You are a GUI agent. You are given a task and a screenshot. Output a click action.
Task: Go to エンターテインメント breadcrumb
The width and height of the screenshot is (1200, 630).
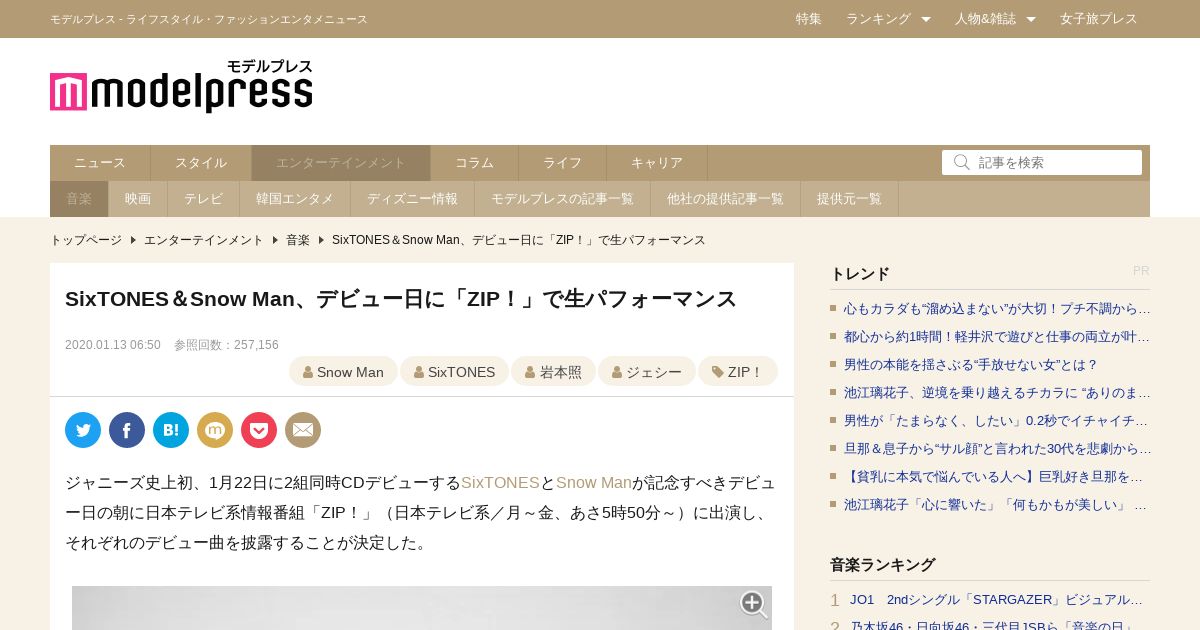click(204, 240)
